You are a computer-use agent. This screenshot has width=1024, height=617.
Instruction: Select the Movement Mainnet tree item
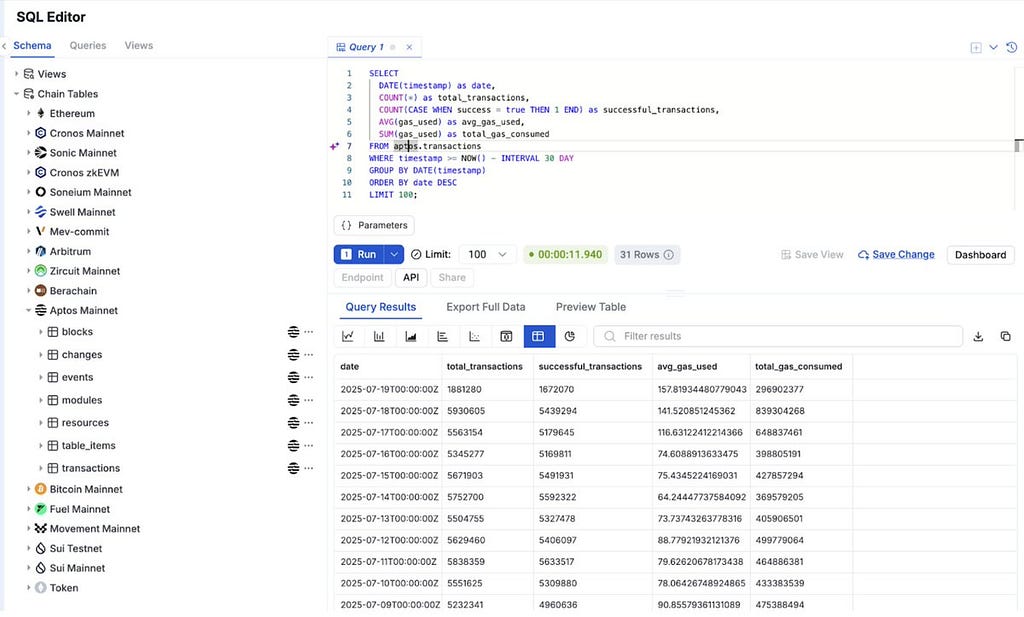95,529
